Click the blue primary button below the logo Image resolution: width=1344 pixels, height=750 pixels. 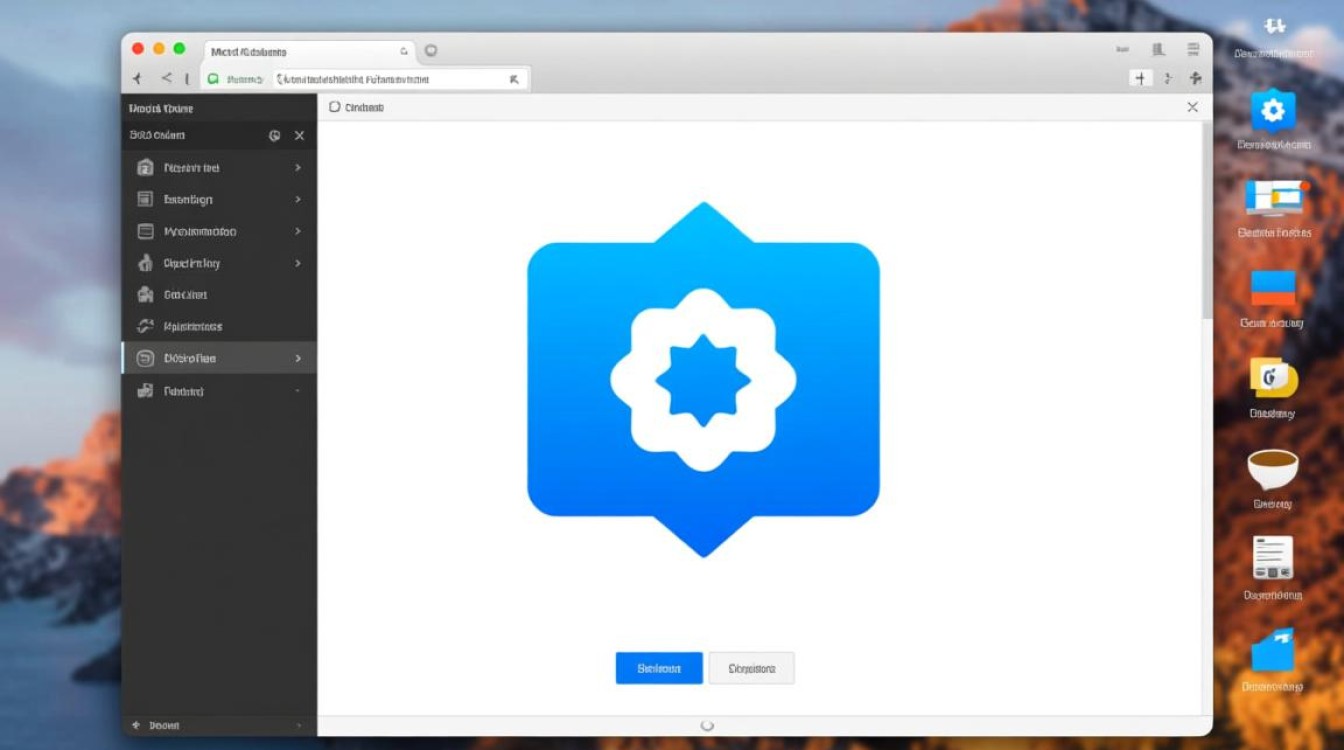[658, 668]
